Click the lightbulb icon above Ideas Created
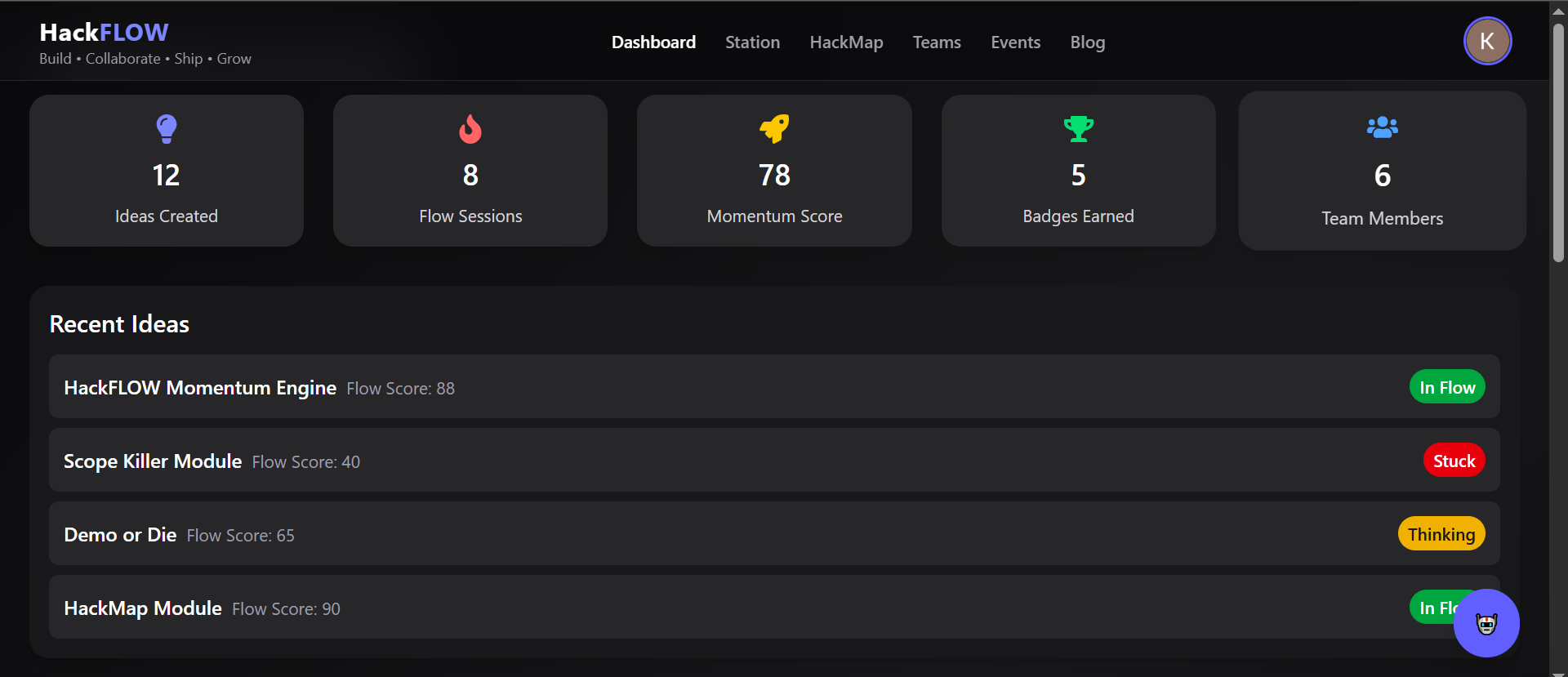1568x677 pixels. pyautogui.click(x=167, y=129)
